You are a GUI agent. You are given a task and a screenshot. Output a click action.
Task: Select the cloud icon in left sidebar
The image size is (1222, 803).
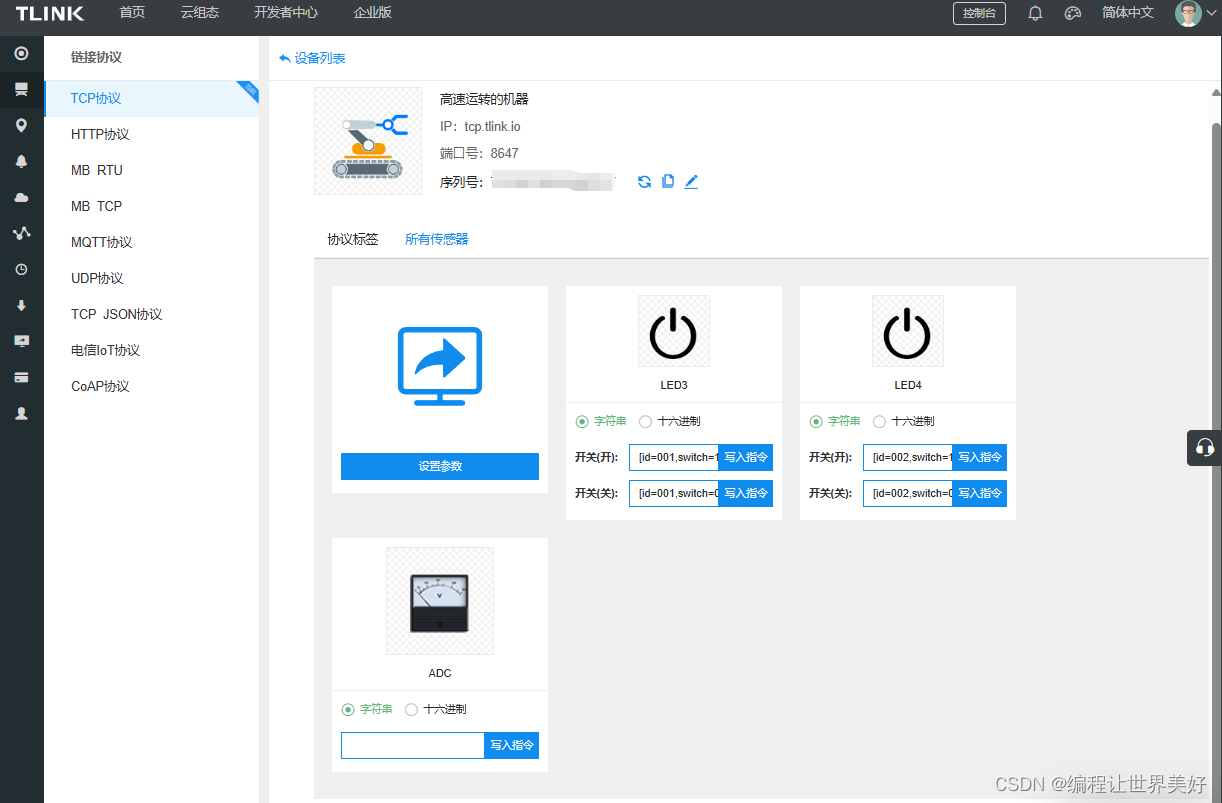pyautogui.click(x=22, y=197)
